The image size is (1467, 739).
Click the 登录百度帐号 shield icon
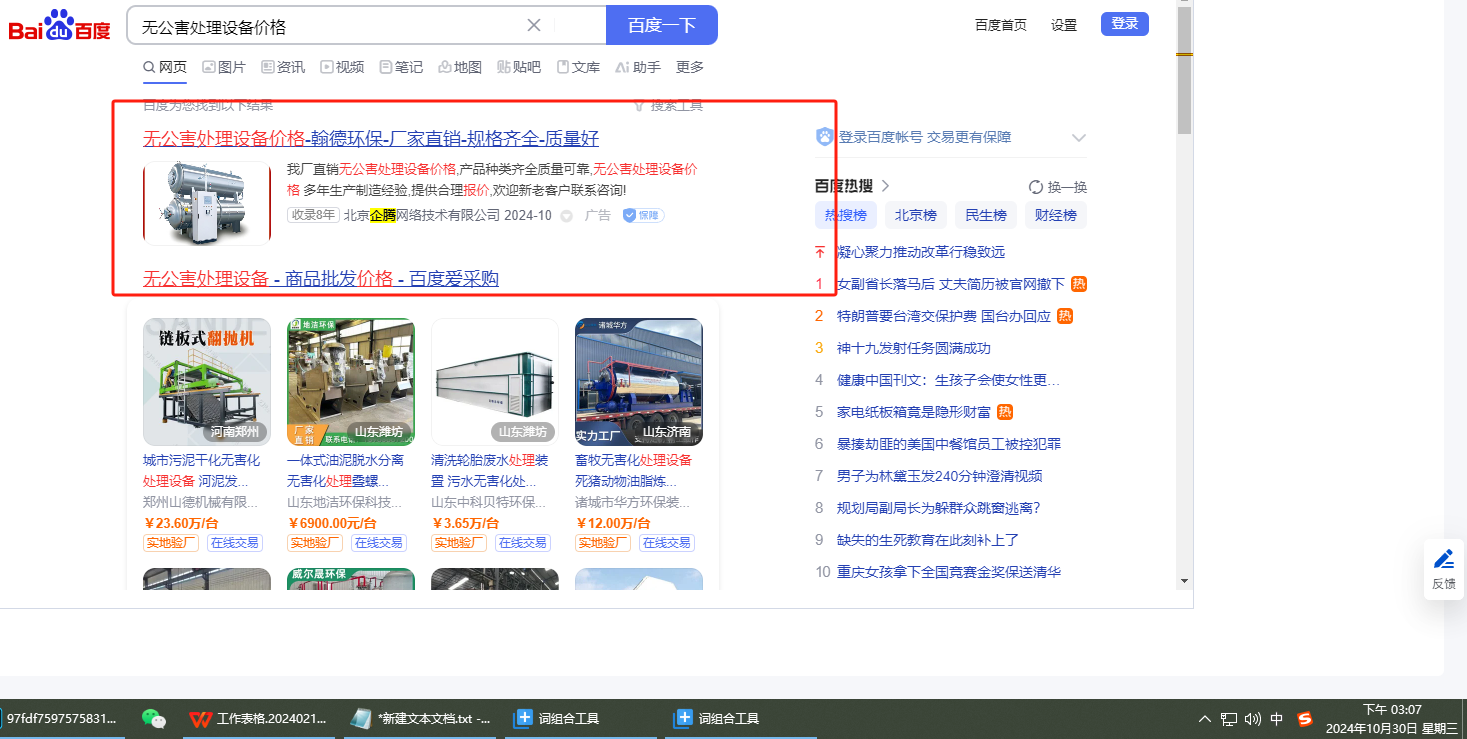pyautogui.click(x=825, y=137)
